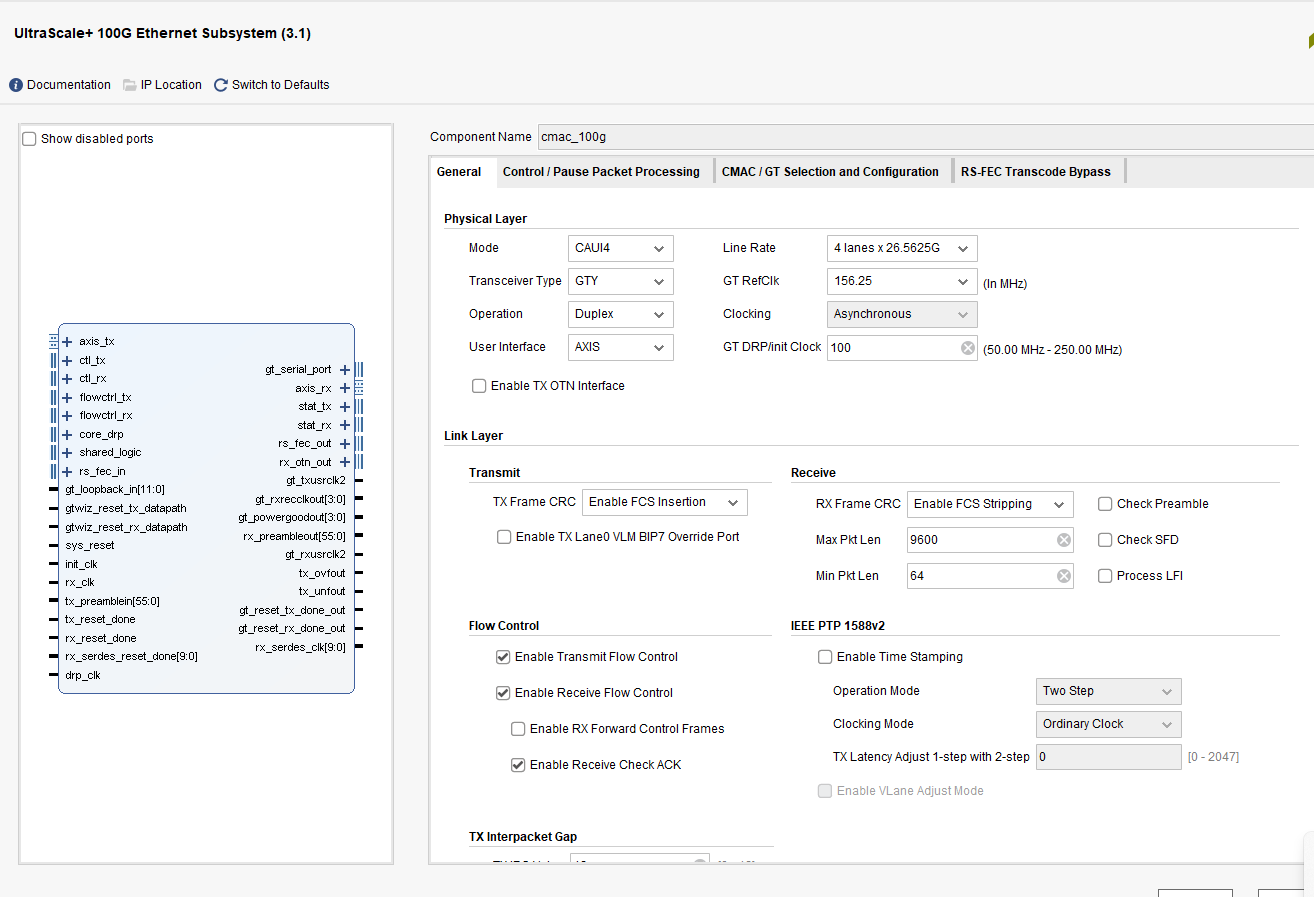The height and width of the screenshot is (897, 1314).
Task: Select the gt_powergoodout[3:0] port label
Action: pyautogui.click(x=292, y=518)
